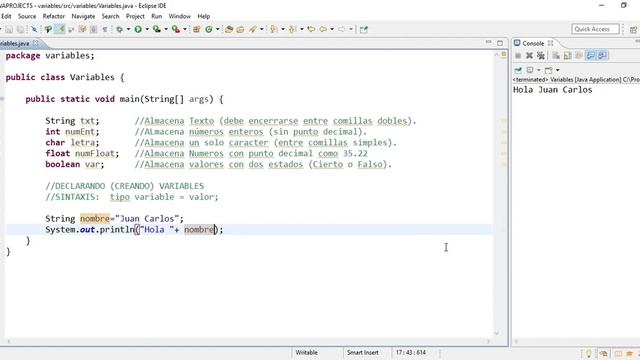640x360 pixels.
Task: Click Terminate square icon in Console
Action: click(518, 56)
